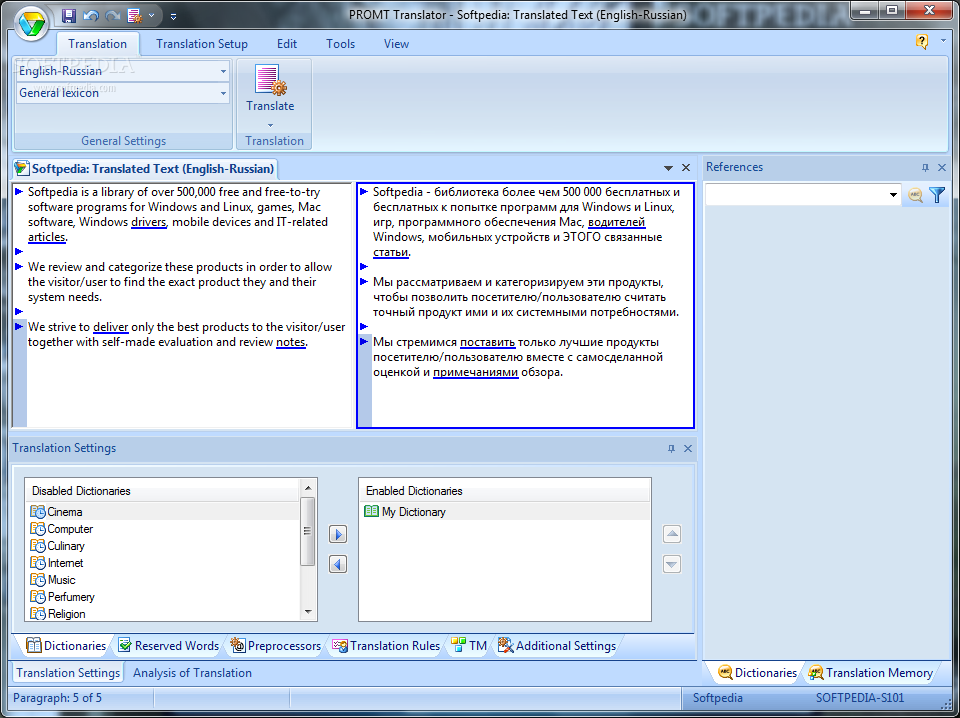Click the large Translate button icon
960x718 pixels.
pyautogui.click(x=271, y=81)
